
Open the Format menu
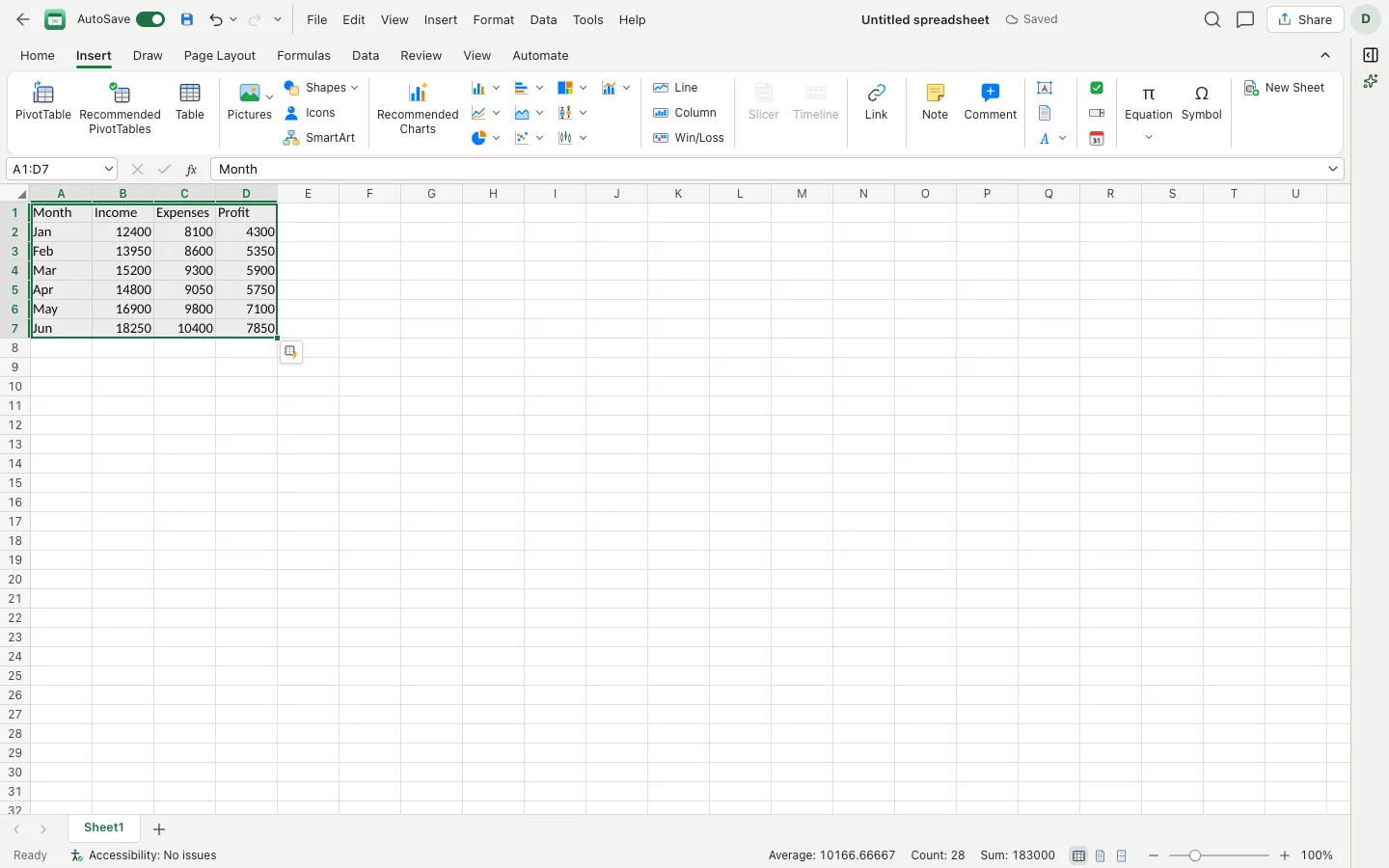(x=494, y=19)
